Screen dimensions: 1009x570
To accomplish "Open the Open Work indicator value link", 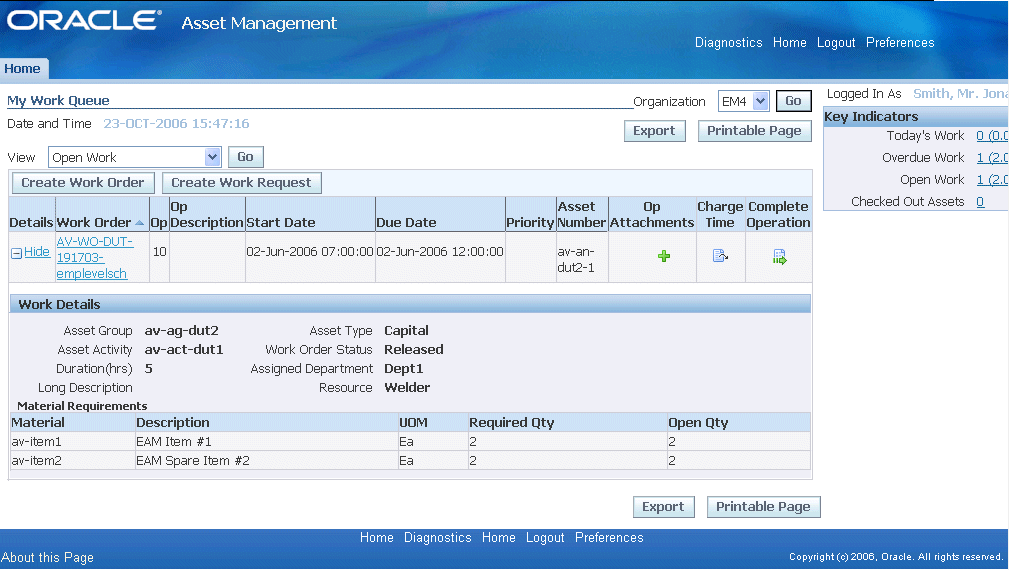I will pyautogui.click(x=992, y=179).
